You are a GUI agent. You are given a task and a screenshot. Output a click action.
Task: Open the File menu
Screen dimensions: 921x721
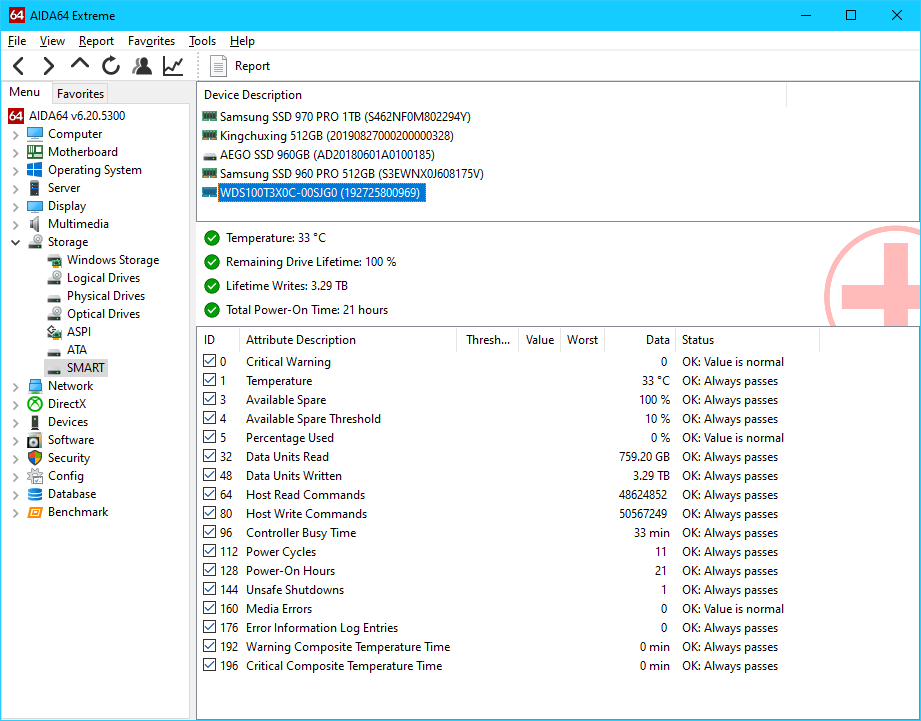point(17,41)
